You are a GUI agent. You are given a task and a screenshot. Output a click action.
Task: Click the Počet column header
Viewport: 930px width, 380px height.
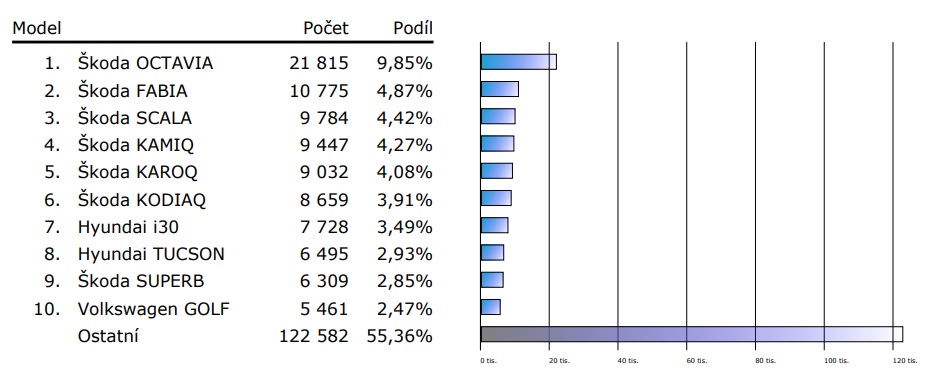click(326, 28)
